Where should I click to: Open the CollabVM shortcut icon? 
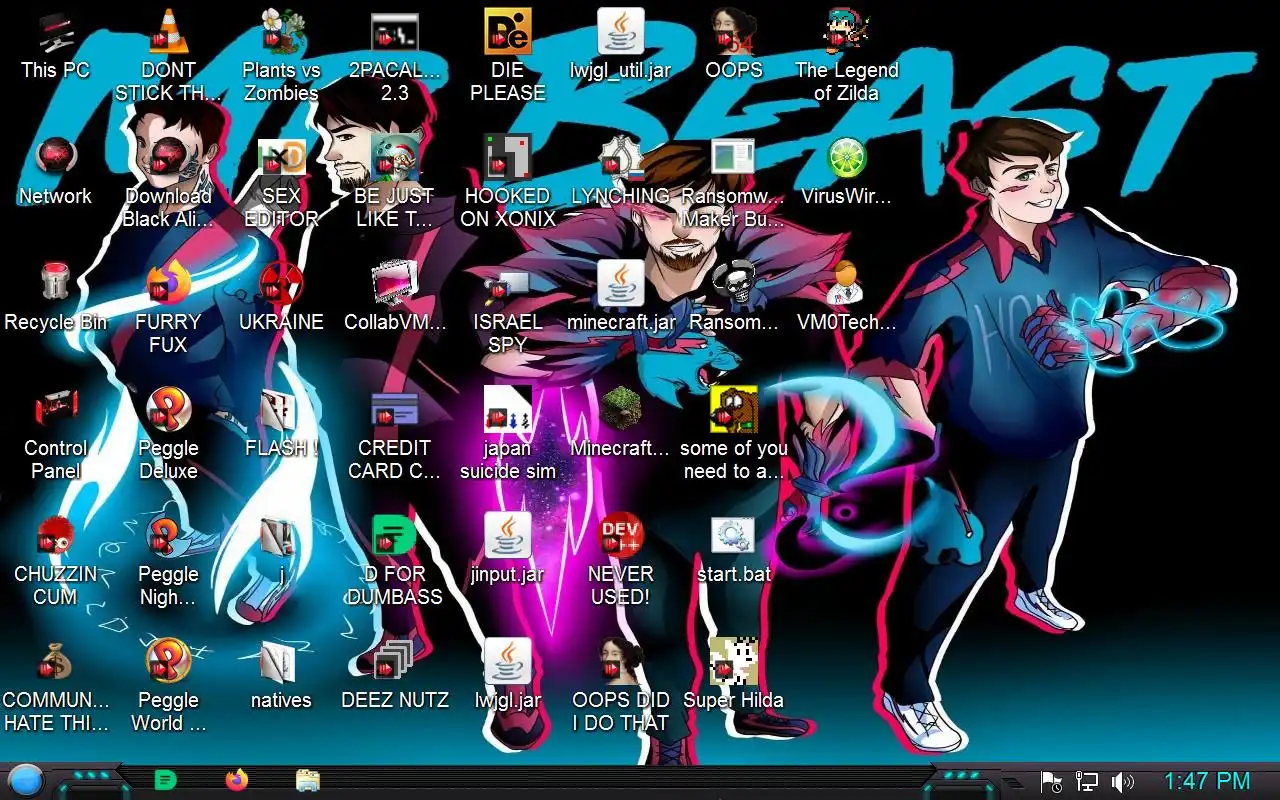pos(395,285)
